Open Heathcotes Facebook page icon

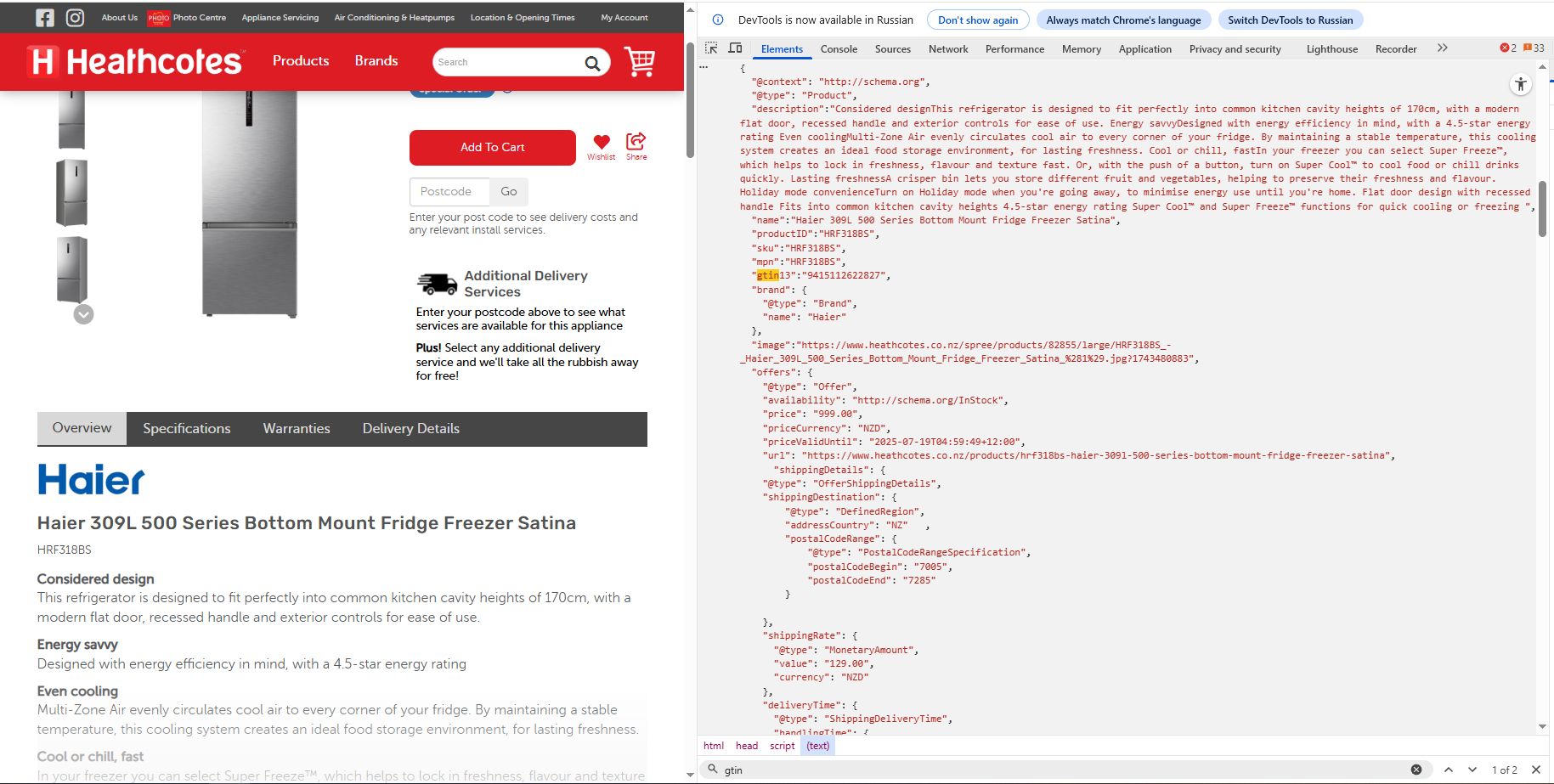coord(45,18)
